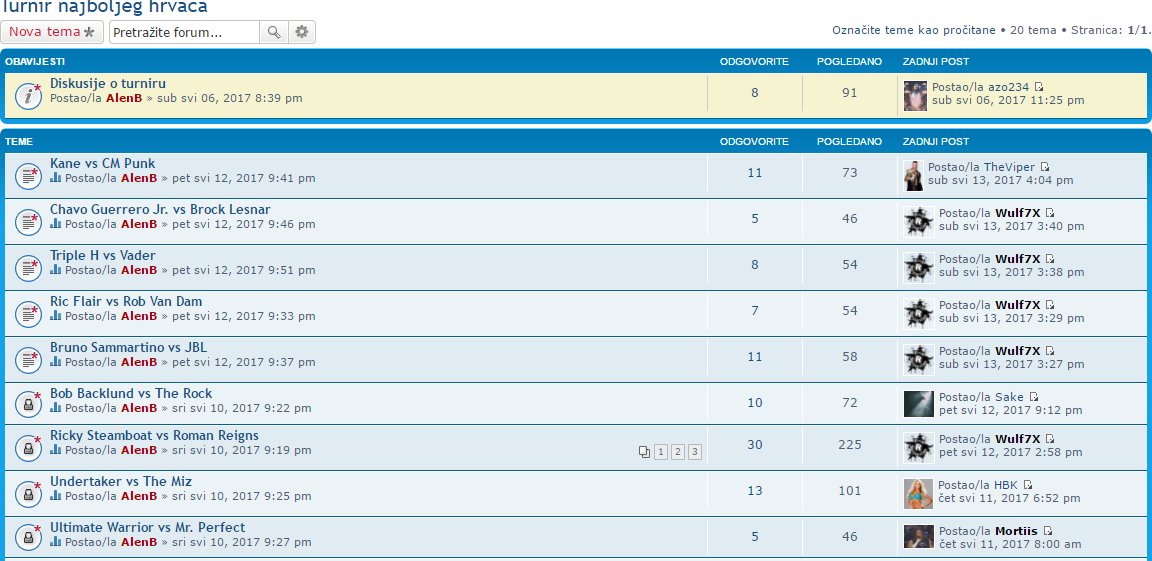This screenshot has width=1152, height=561.
Task: Open Ultimate Warrior vs Mr. Perfect topic
Action: click(x=148, y=528)
